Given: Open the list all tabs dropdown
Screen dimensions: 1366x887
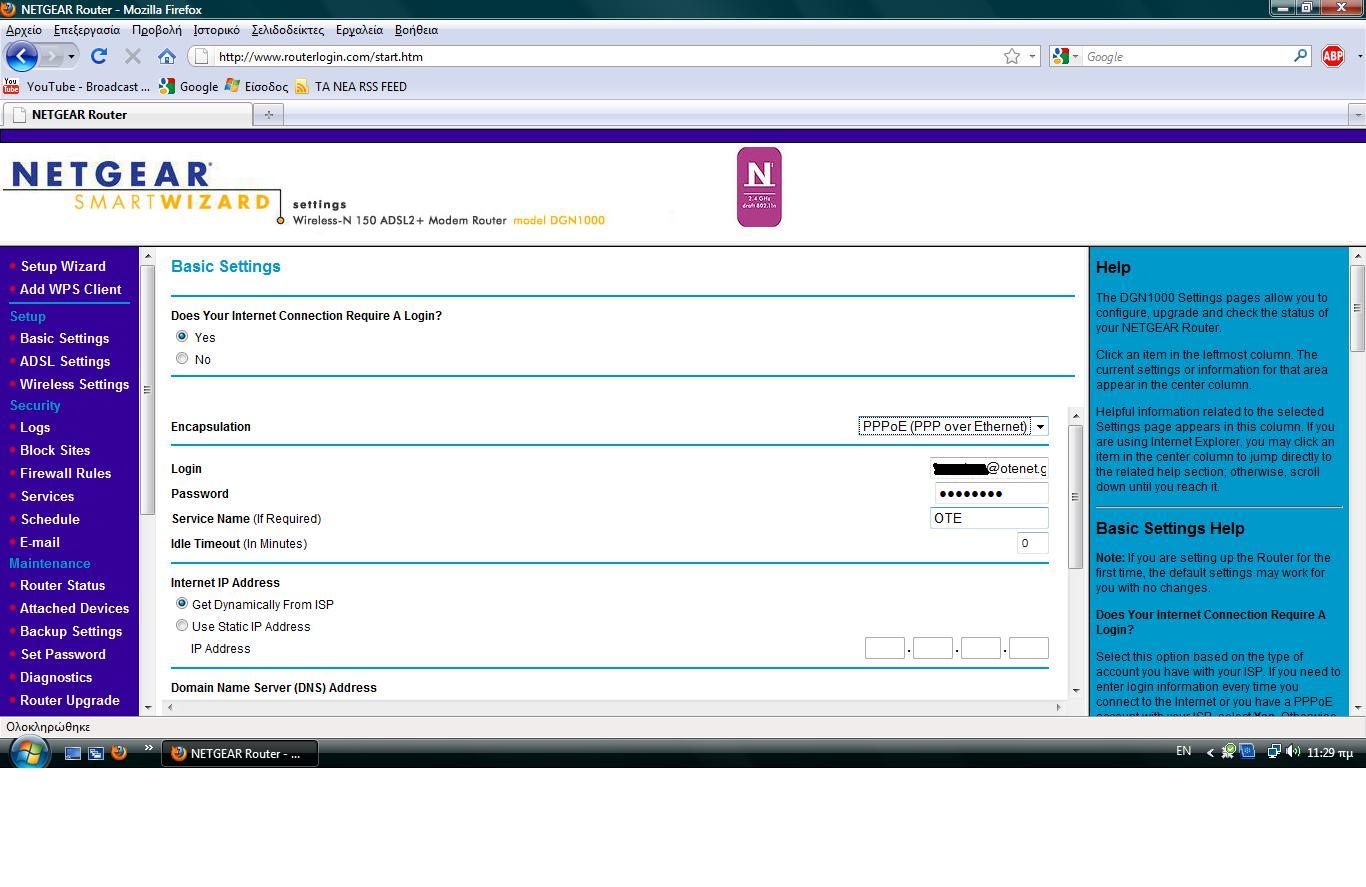Looking at the screenshot, I should [x=1357, y=114].
